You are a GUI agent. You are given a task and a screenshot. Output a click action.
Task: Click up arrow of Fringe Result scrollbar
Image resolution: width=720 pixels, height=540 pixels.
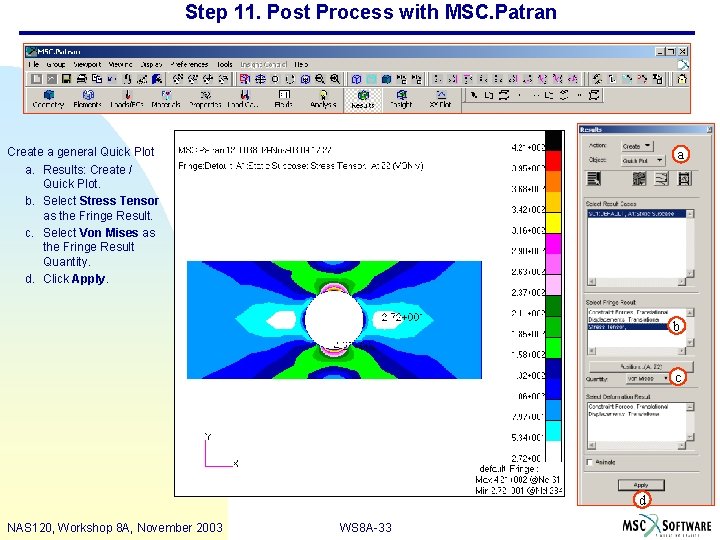pos(690,313)
